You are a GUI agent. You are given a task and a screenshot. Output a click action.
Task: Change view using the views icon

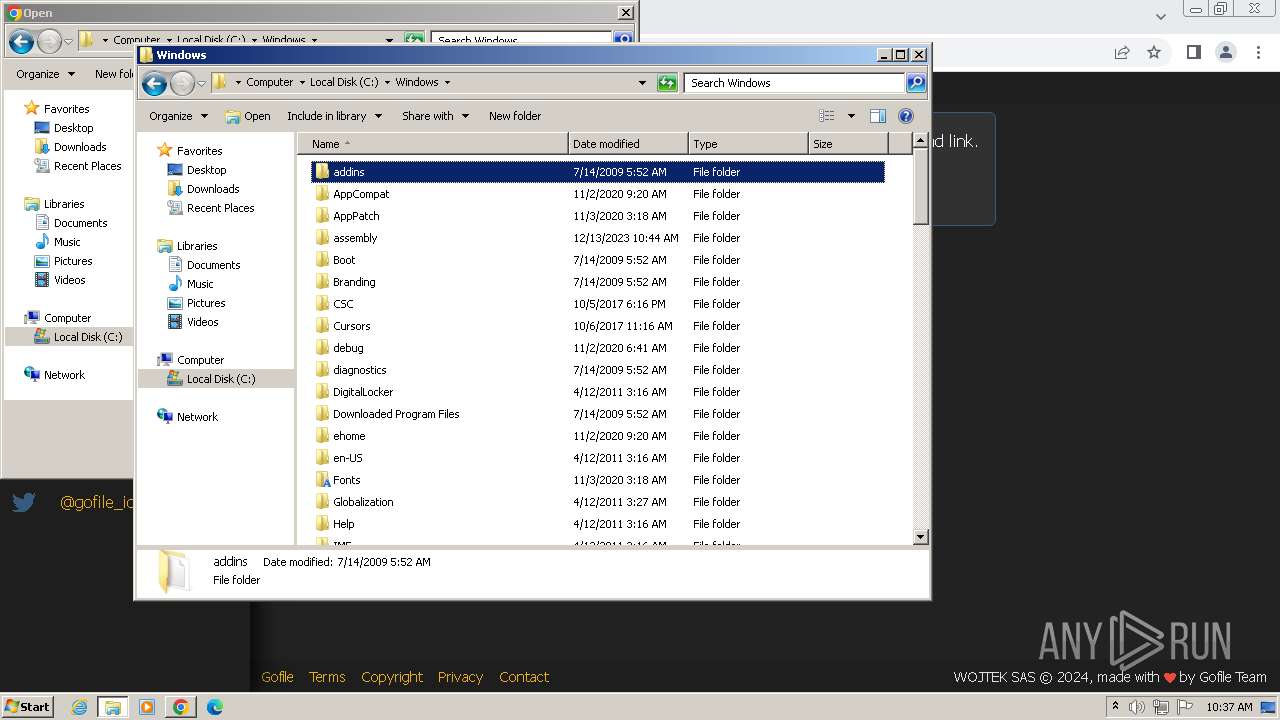click(826, 116)
